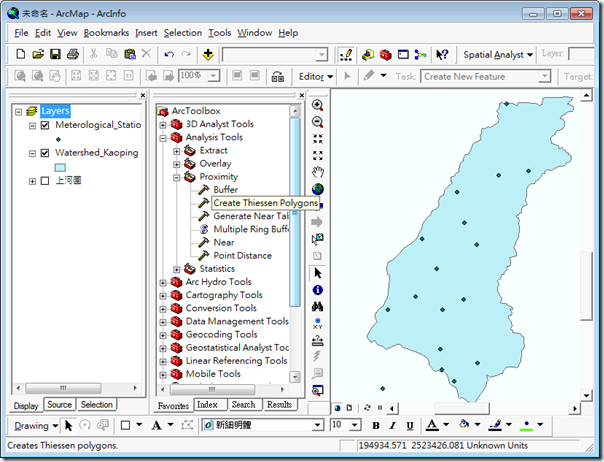Image resolution: width=604 pixels, height=462 pixels.
Task: Toggle italic text formatting
Action: pyautogui.click(x=393, y=425)
